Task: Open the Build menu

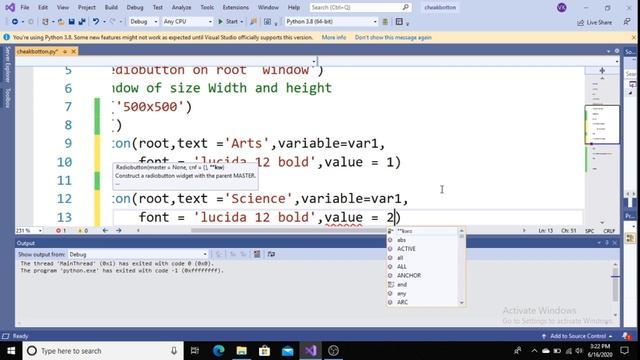Action: [111, 7]
